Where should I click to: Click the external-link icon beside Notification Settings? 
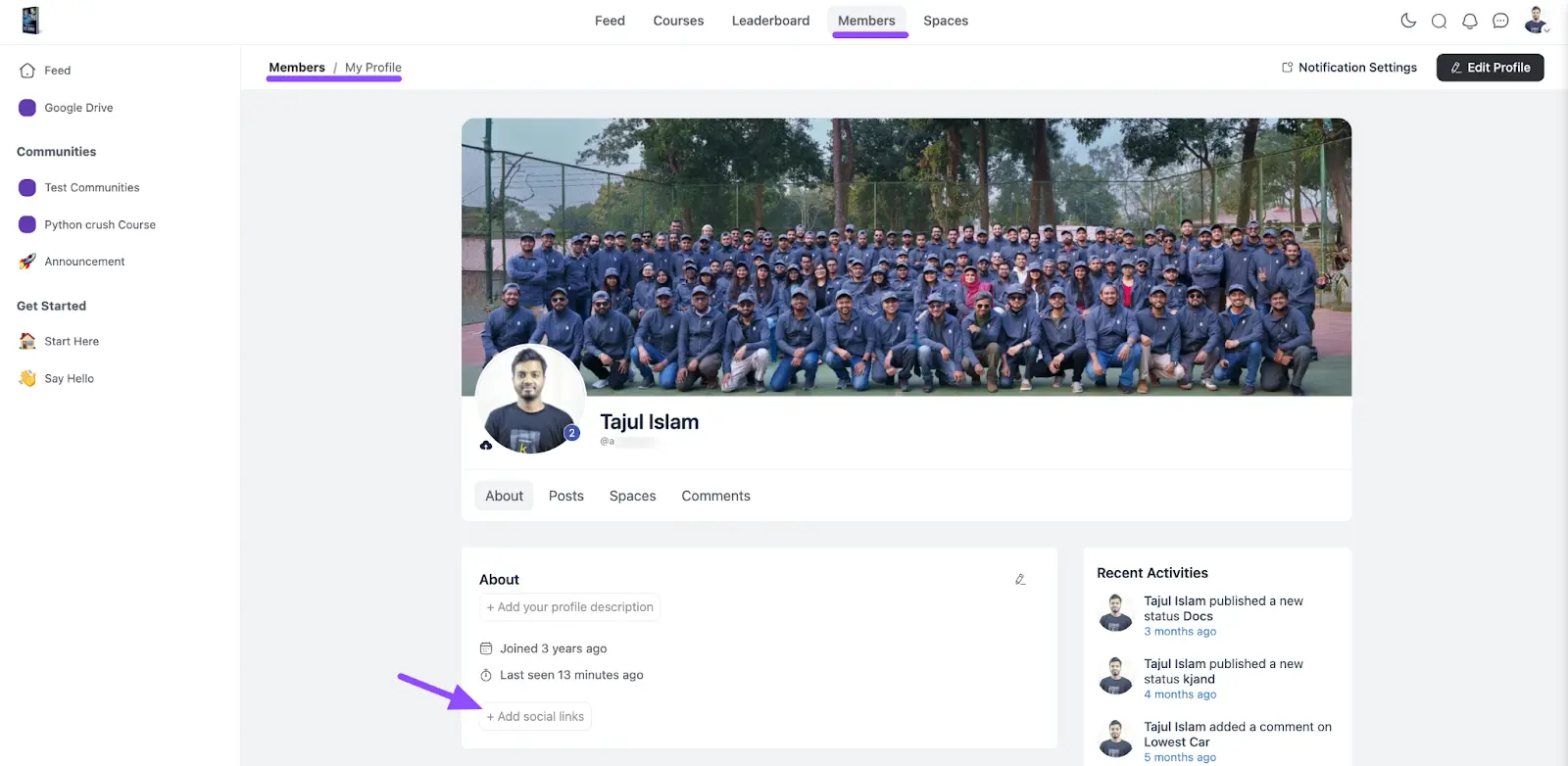pos(1287,68)
